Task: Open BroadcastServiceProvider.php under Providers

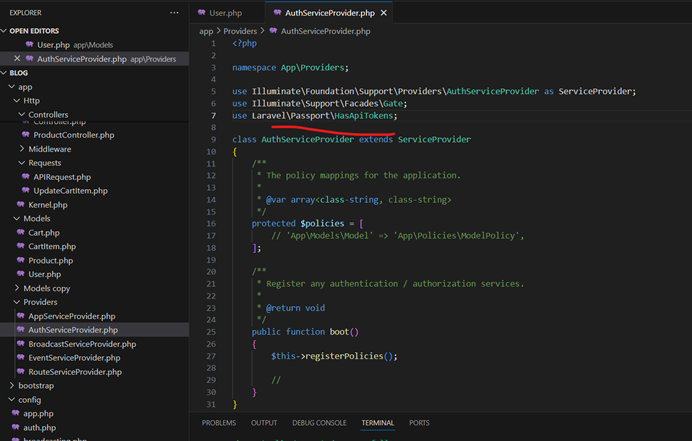Action: (x=82, y=343)
